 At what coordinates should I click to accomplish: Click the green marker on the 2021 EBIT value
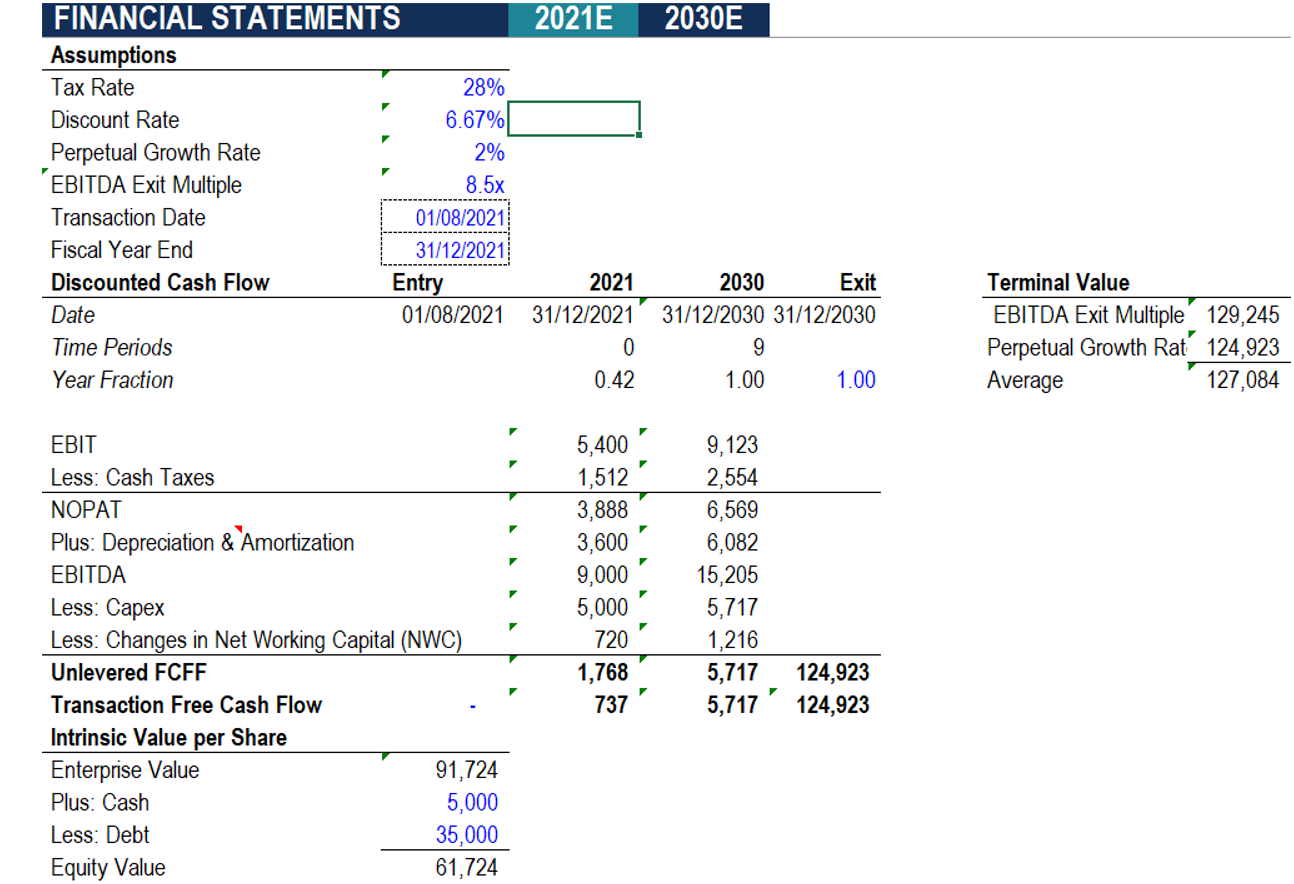[x=513, y=432]
